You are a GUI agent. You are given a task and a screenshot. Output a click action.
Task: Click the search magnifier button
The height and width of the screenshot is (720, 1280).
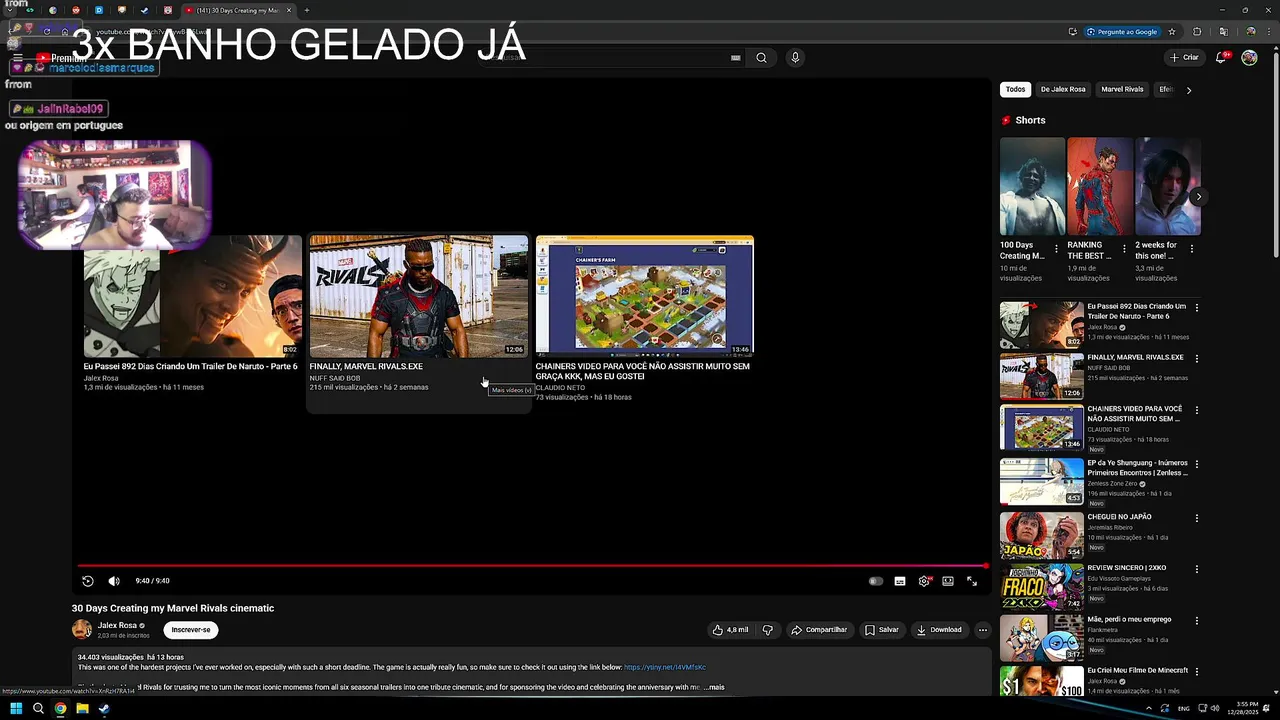[761, 57]
